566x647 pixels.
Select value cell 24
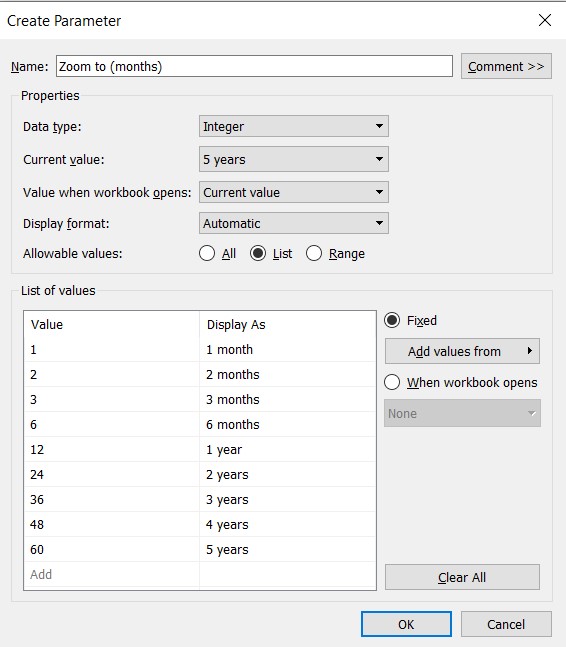[x=111, y=475]
